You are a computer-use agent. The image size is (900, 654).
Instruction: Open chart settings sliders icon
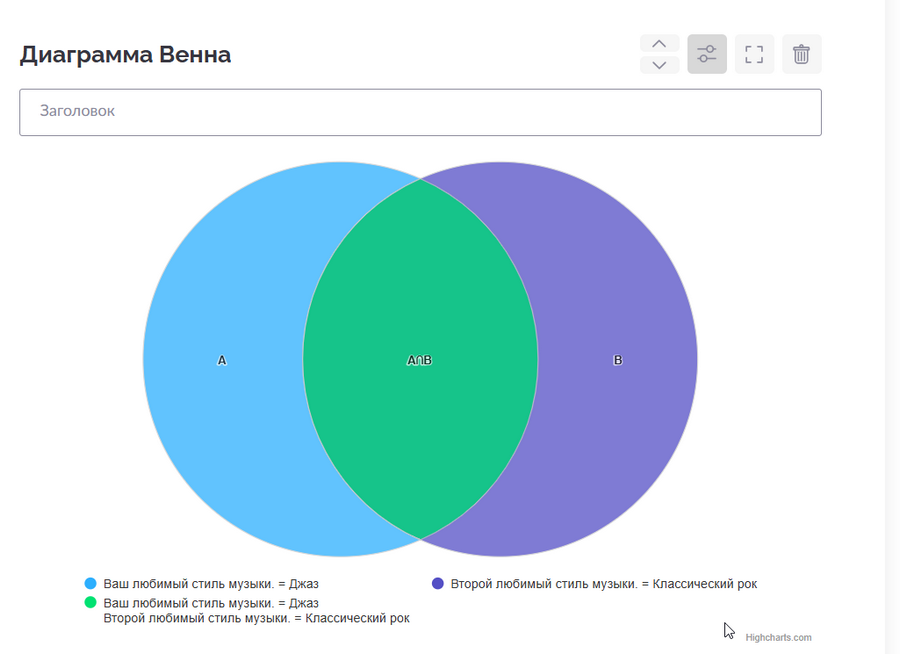tap(707, 54)
